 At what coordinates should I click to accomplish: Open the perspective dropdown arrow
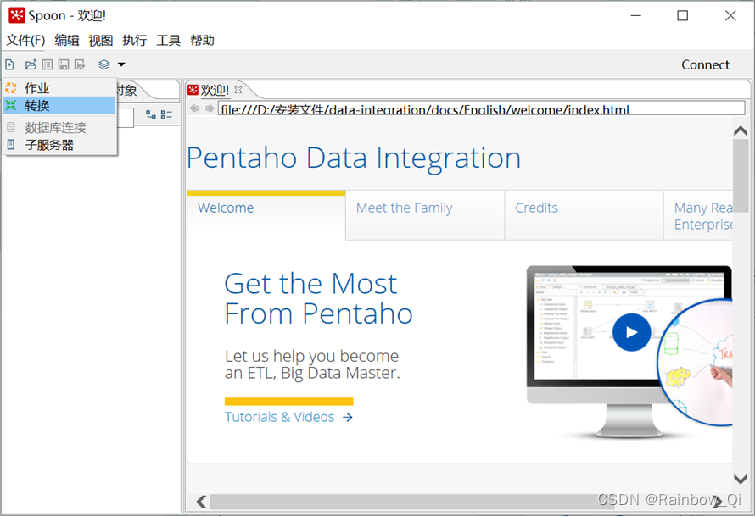(x=122, y=64)
